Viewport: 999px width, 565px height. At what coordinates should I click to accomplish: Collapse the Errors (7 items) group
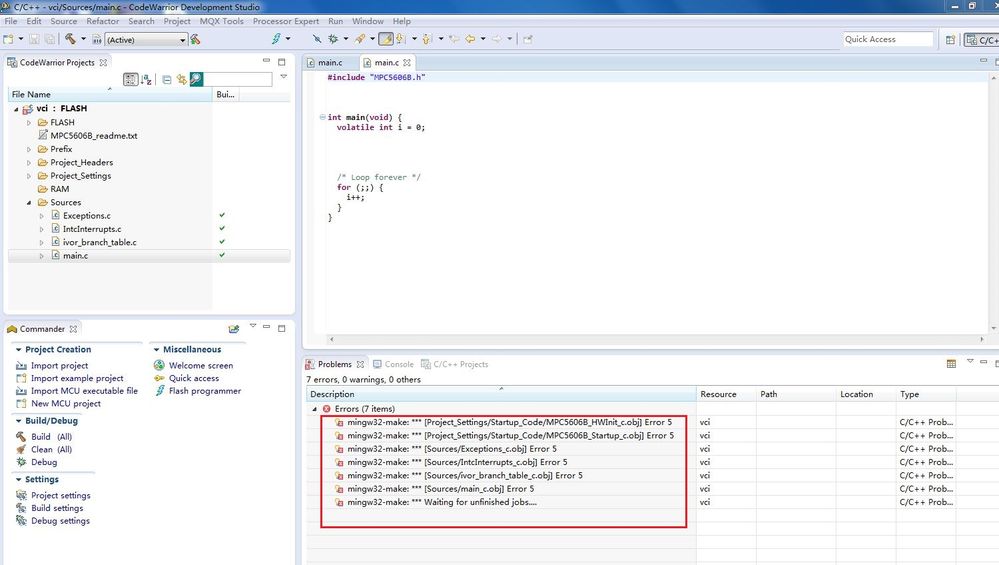[x=314, y=409]
